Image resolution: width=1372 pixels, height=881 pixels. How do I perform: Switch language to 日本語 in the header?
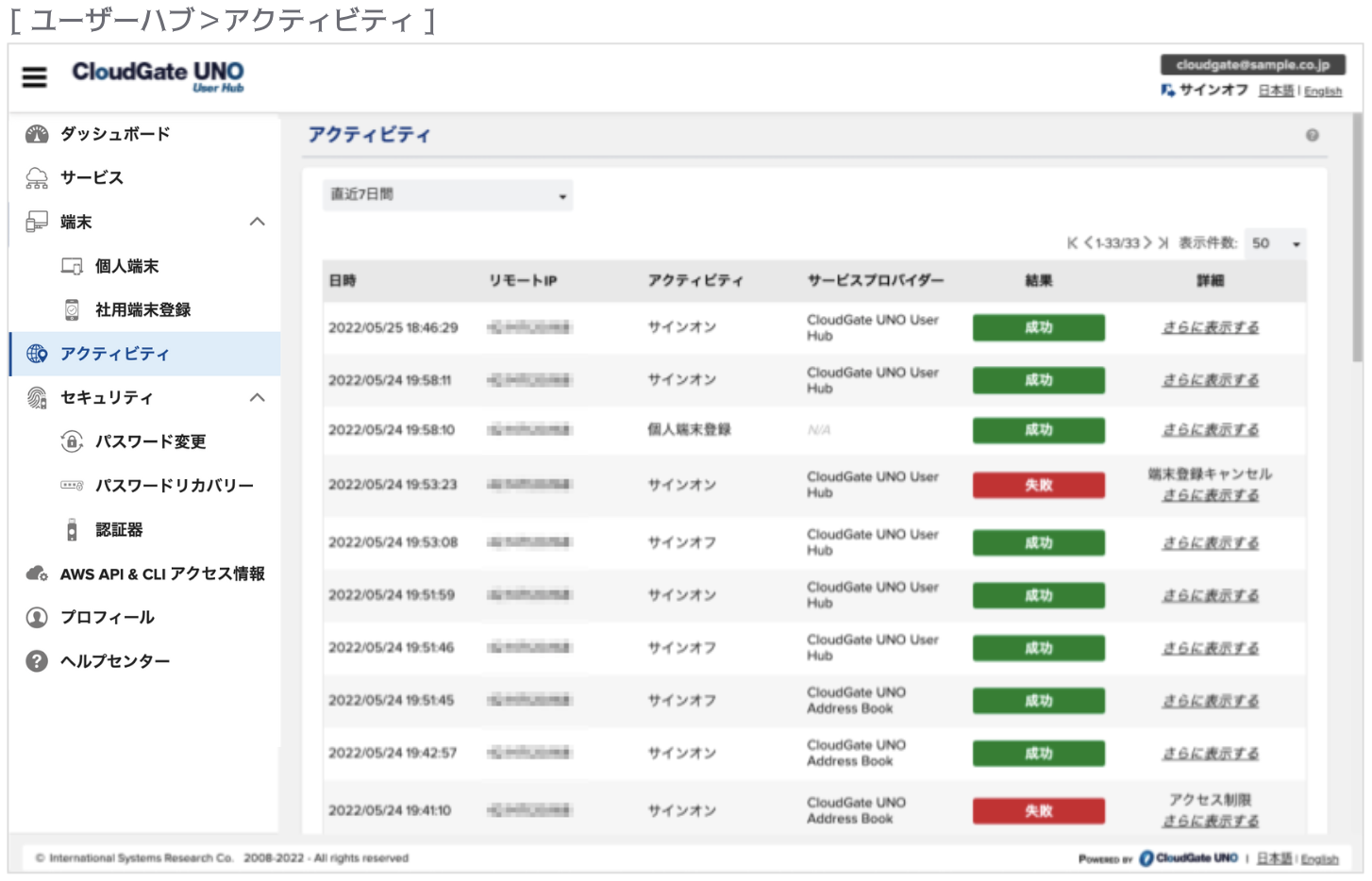tap(1276, 91)
